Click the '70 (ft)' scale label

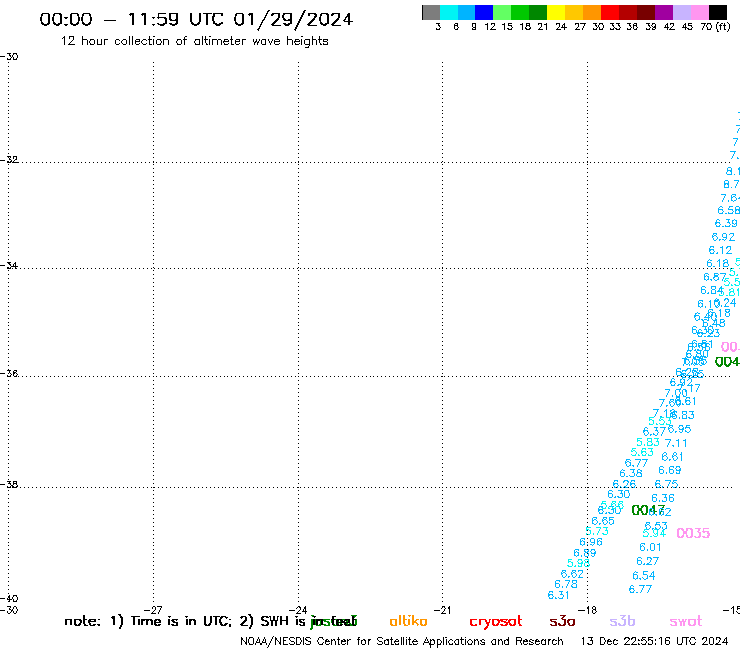tap(715, 26)
